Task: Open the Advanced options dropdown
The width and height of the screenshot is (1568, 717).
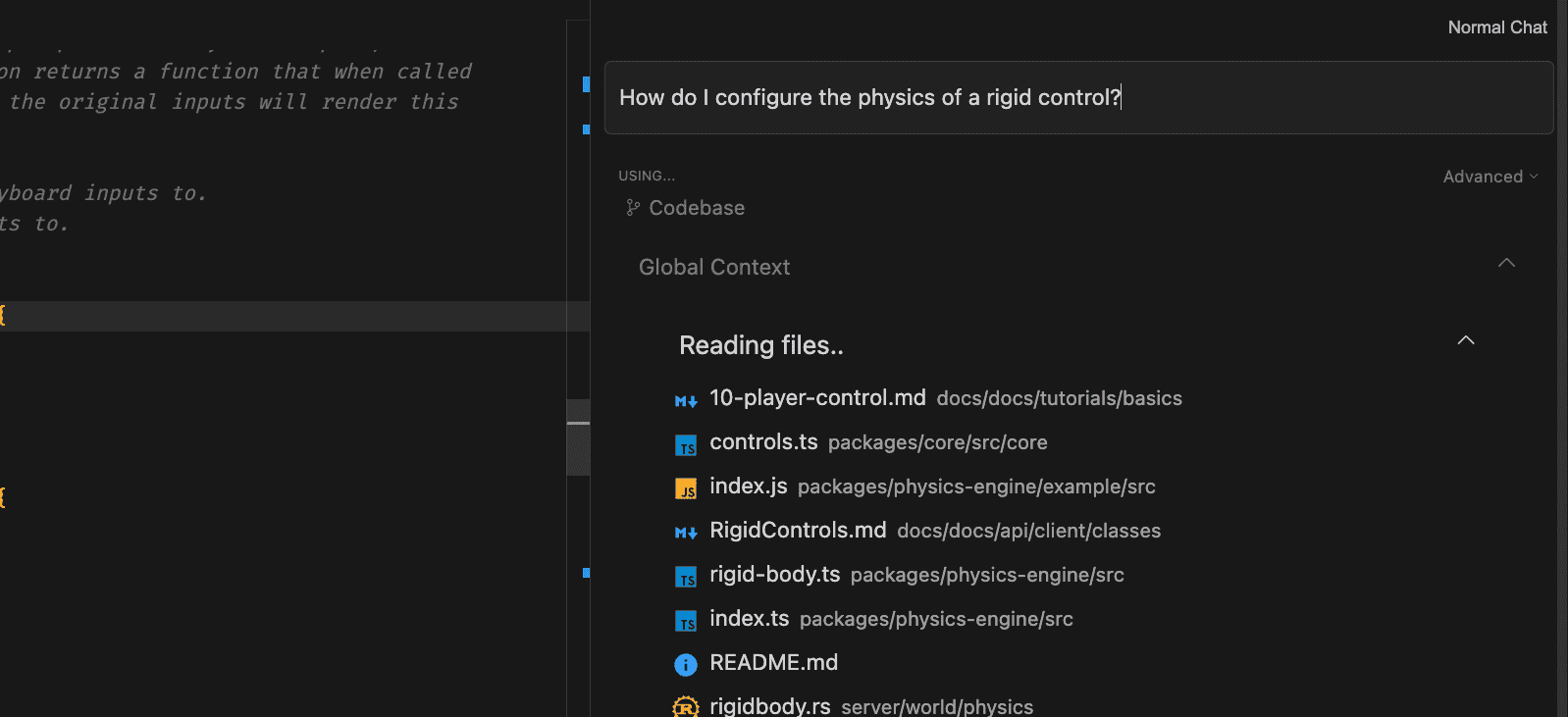Action: [1490, 177]
